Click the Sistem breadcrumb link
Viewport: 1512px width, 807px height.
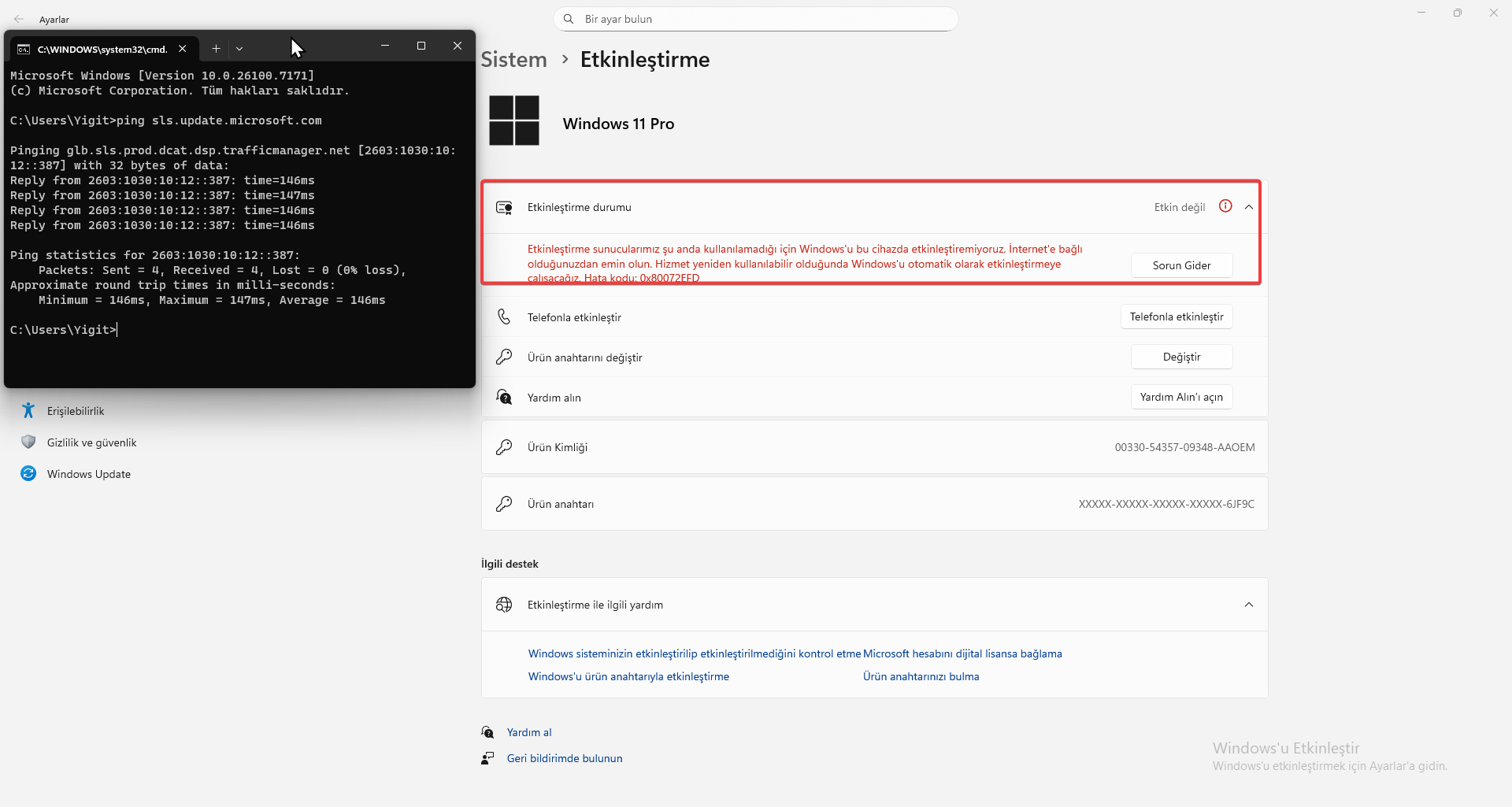coord(513,60)
